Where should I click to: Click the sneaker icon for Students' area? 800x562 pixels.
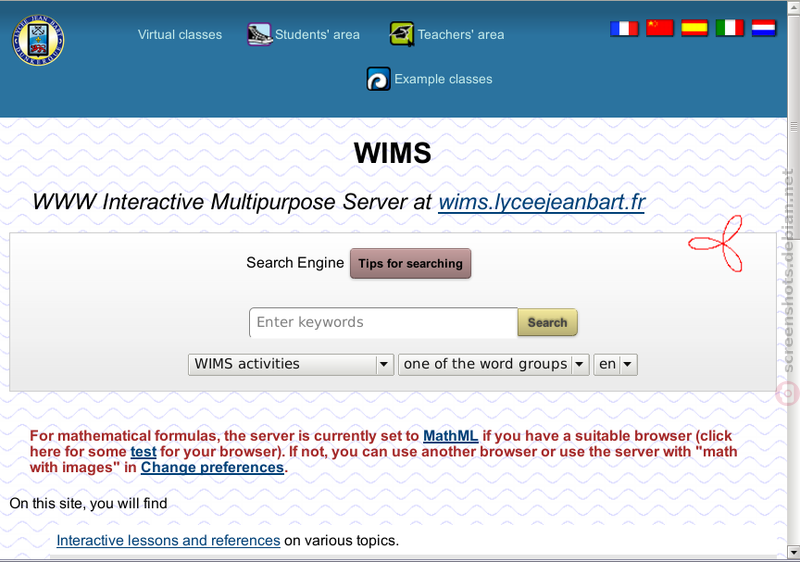260,35
